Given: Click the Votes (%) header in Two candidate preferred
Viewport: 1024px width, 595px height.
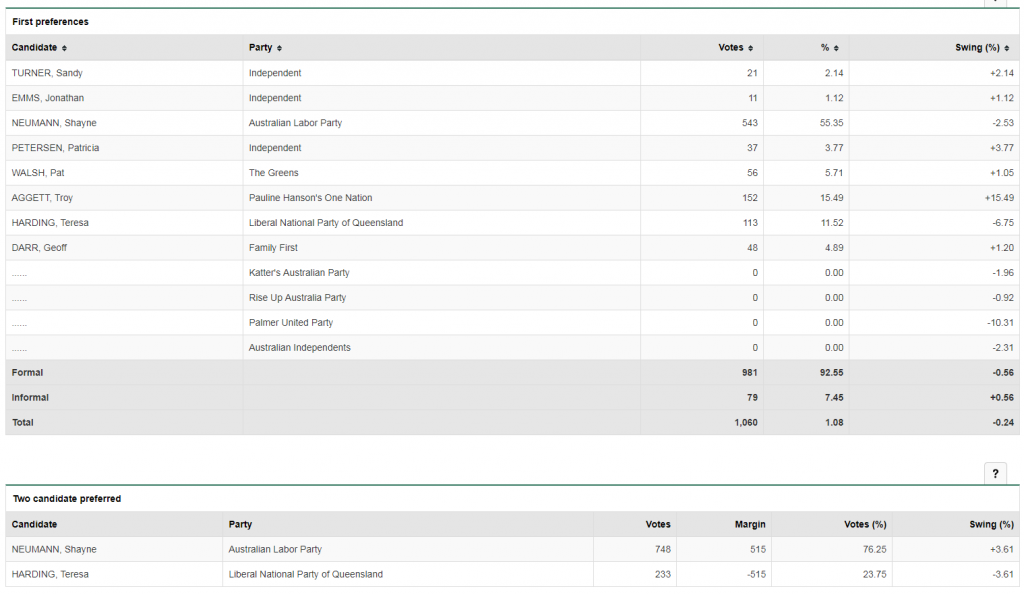Looking at the screenshot, I should tap(864, 524).
